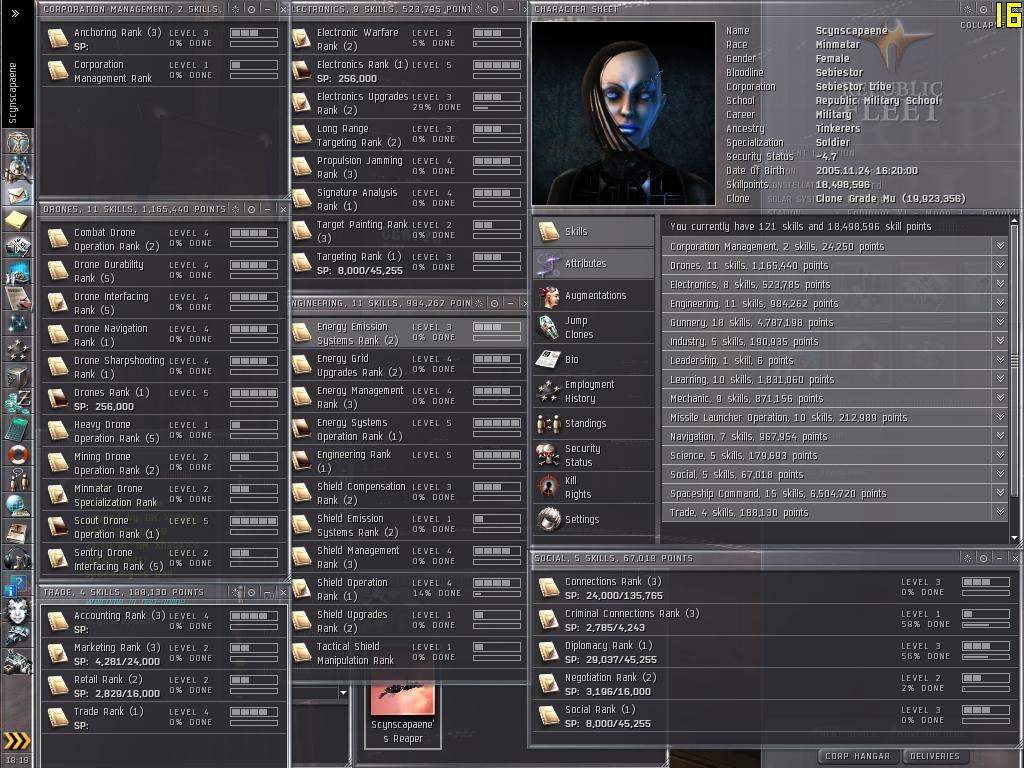Click the Deliveries button
The image size is (1024, 768).
tap(935, 756)
